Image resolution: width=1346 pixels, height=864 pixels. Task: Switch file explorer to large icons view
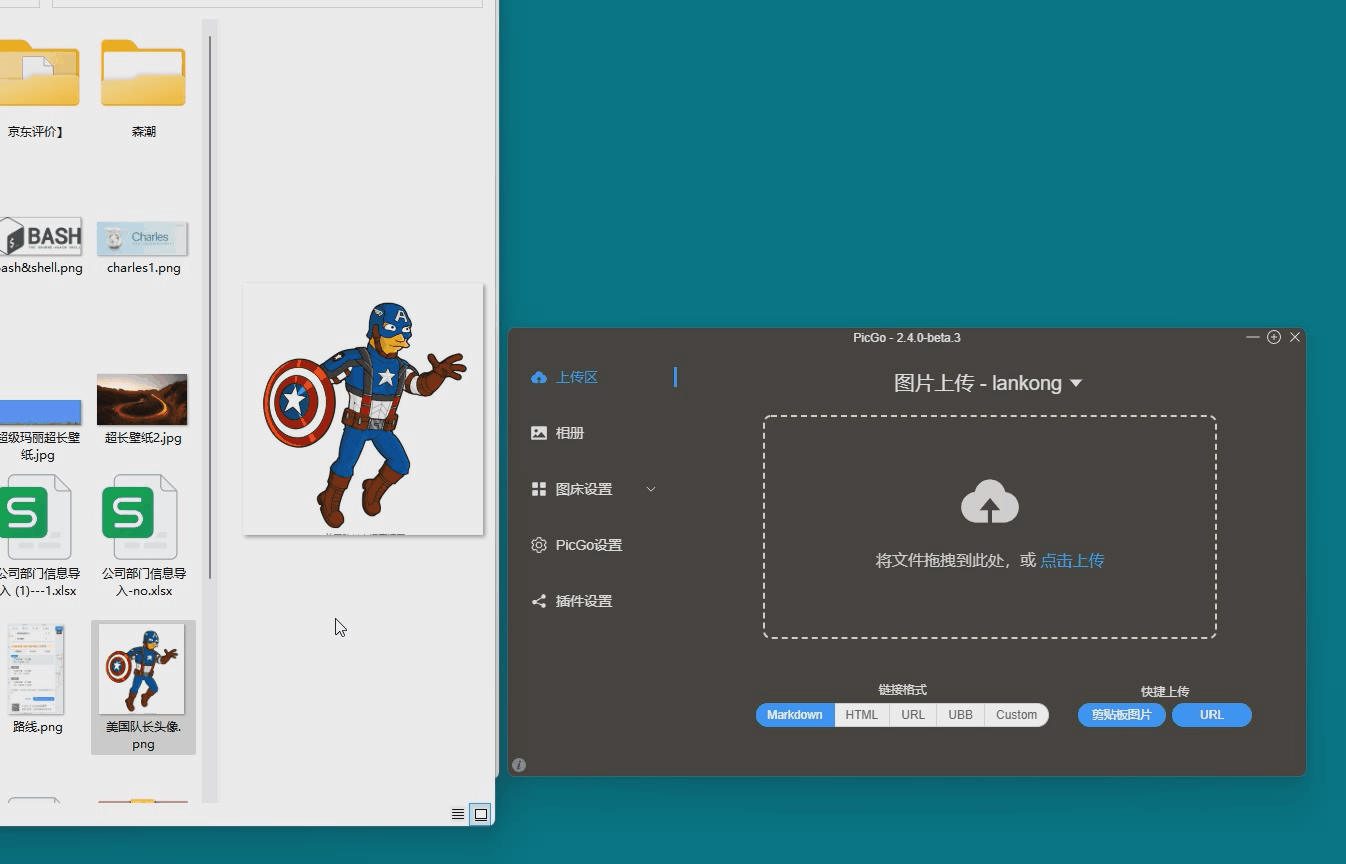(481, 814)
